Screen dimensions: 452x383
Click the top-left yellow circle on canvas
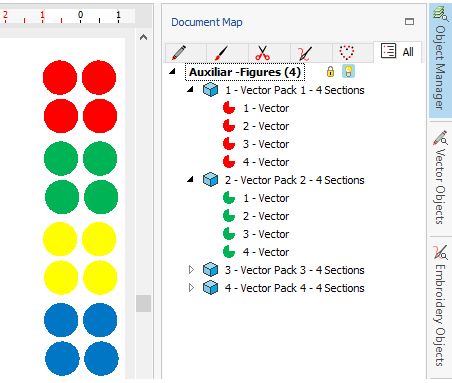pyautogui.click(x=60, y=239)
